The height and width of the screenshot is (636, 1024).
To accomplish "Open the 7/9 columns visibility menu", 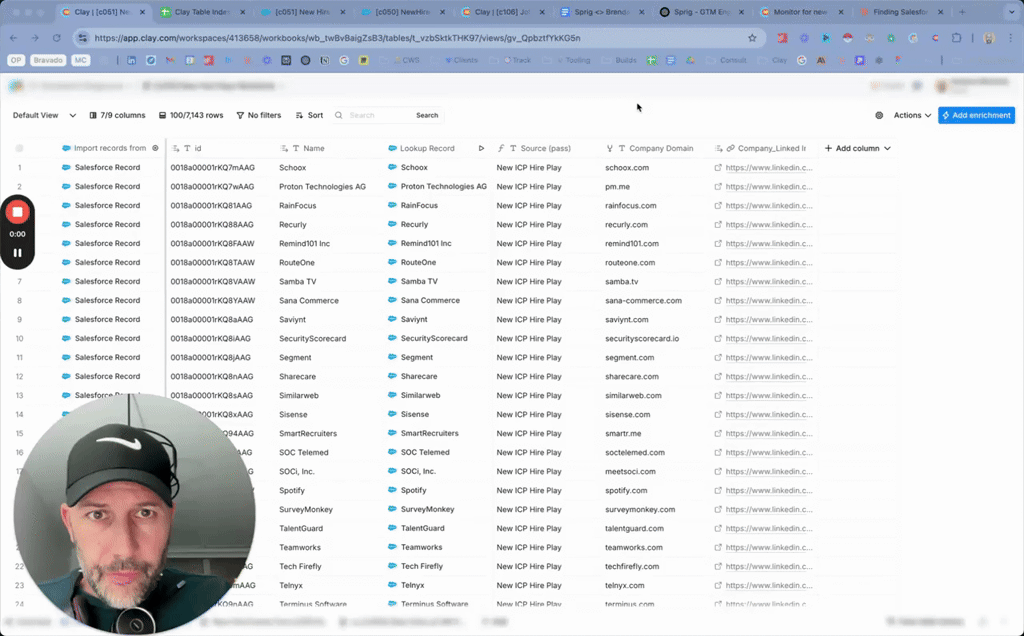I will coord(117,115).
